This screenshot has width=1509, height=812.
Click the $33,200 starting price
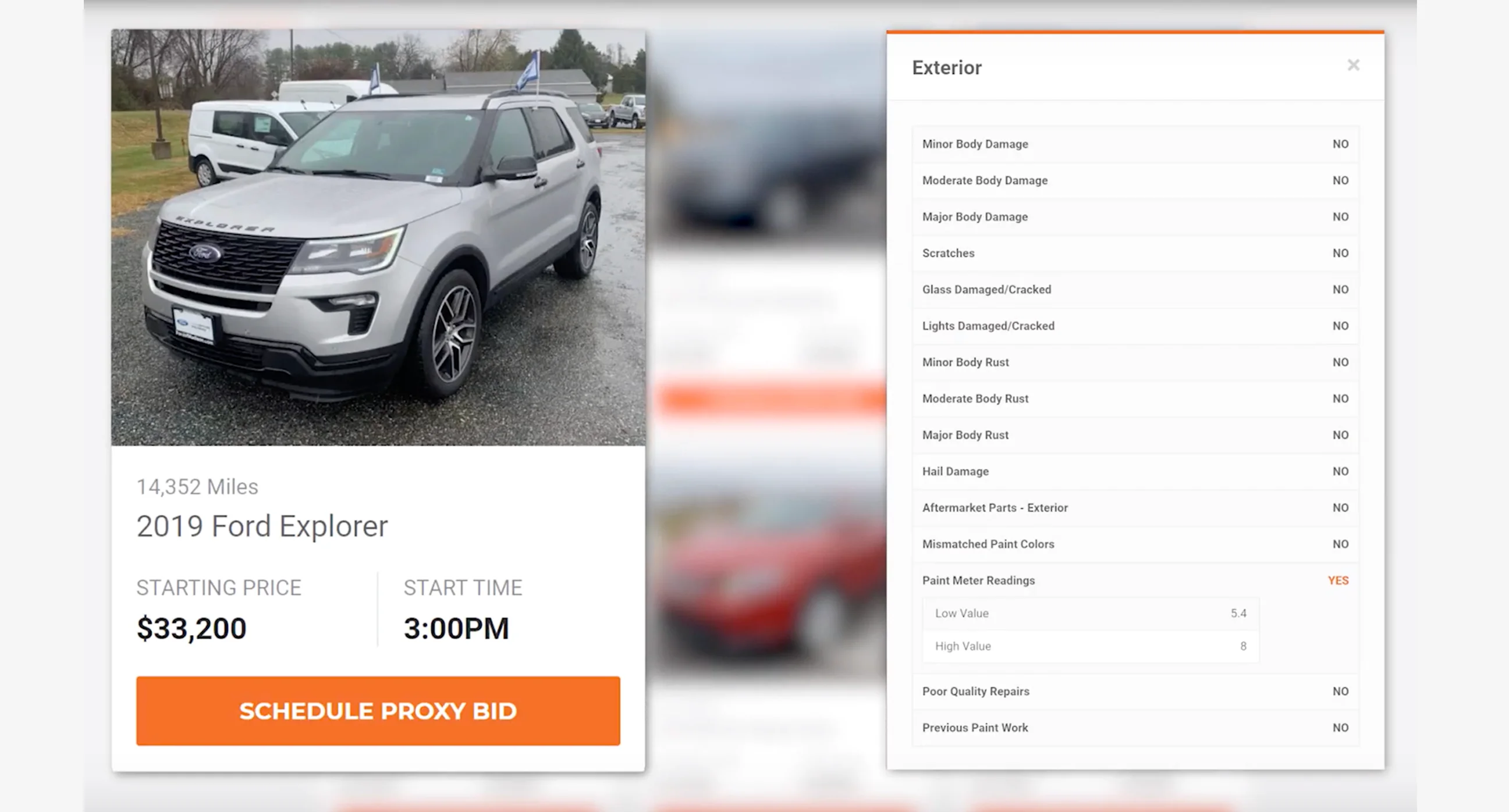point(191,628)
